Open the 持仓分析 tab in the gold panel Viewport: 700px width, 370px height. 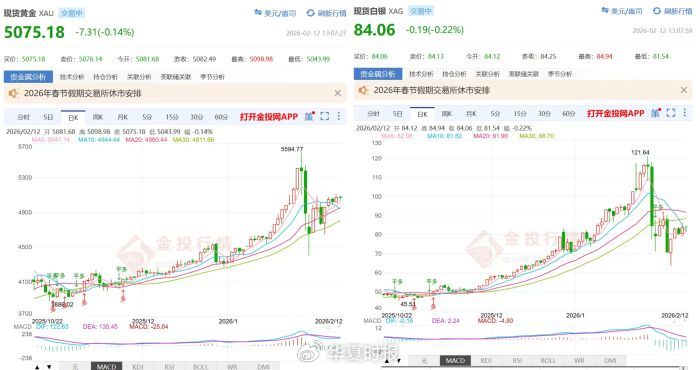105,77
